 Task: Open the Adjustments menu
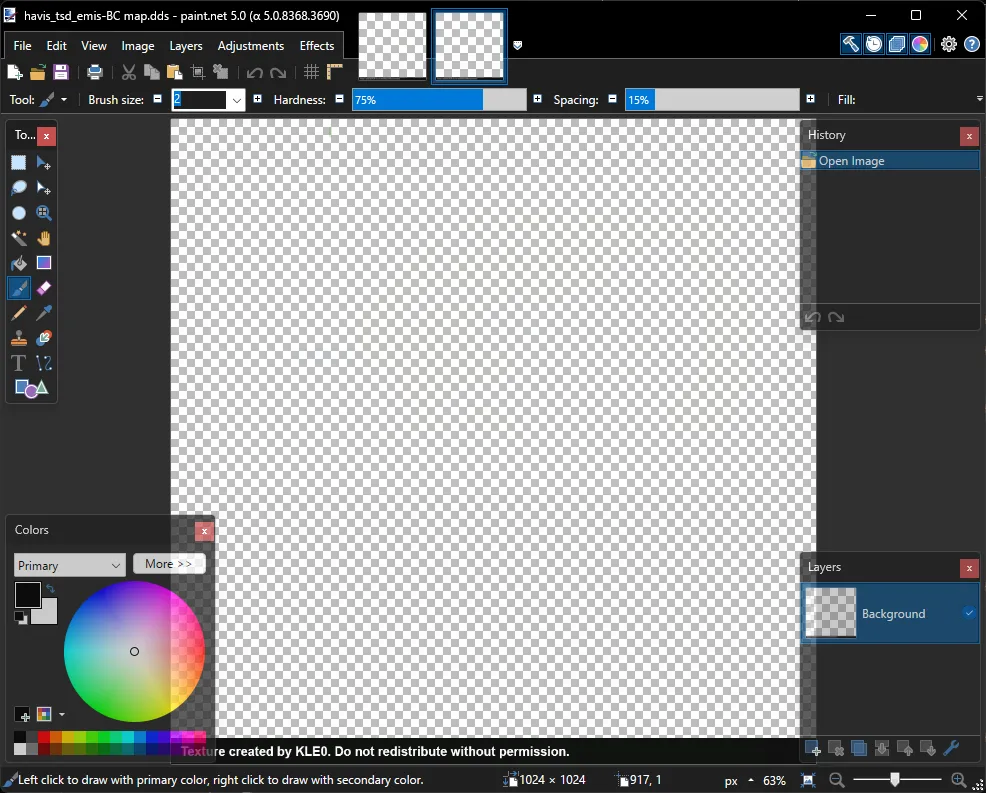250,46
